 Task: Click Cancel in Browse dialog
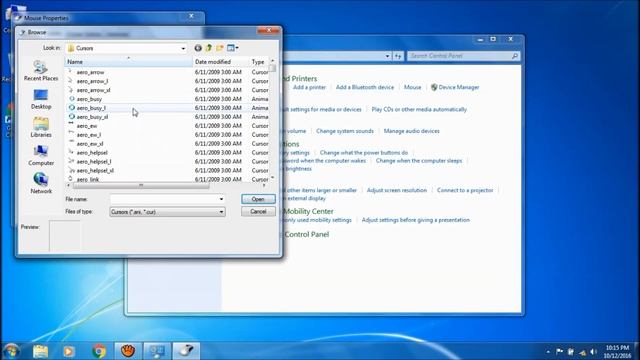258,211
